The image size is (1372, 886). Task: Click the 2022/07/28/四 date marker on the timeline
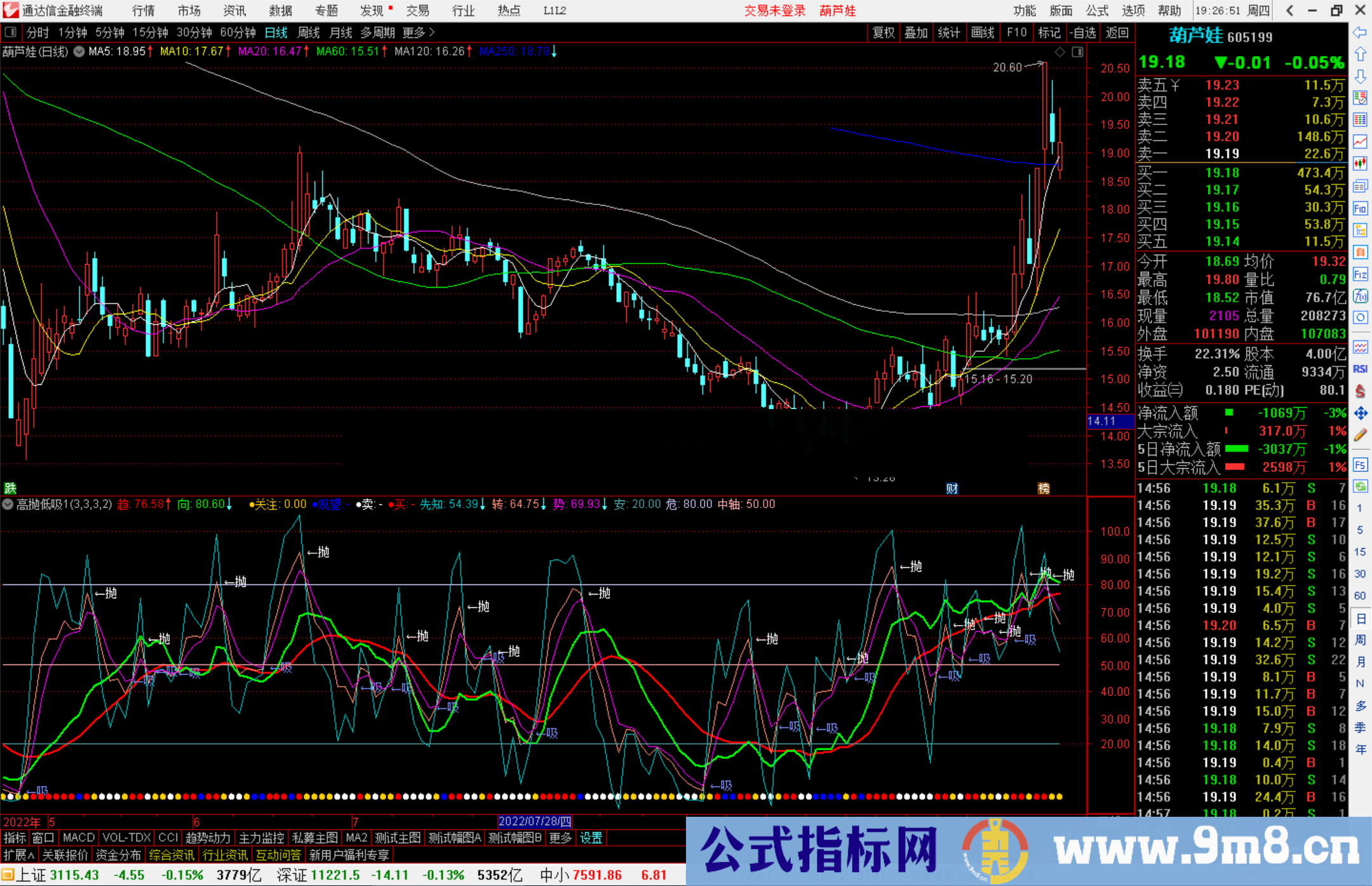[x=534, y=821]
